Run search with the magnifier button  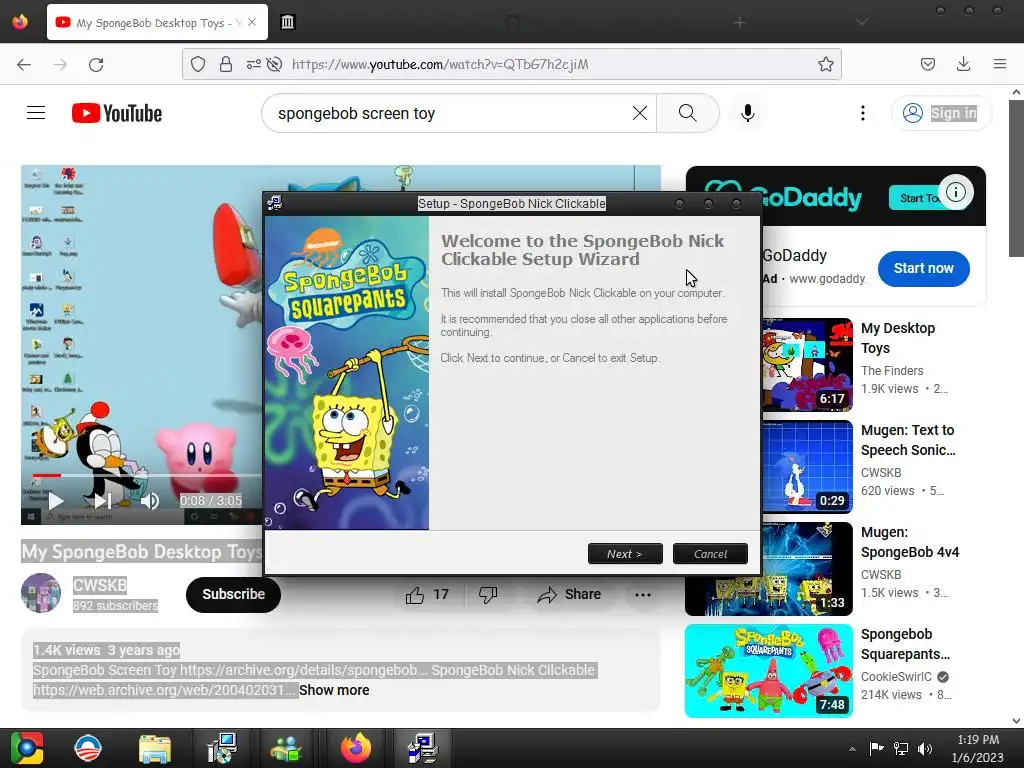click(x=688, y=113)
